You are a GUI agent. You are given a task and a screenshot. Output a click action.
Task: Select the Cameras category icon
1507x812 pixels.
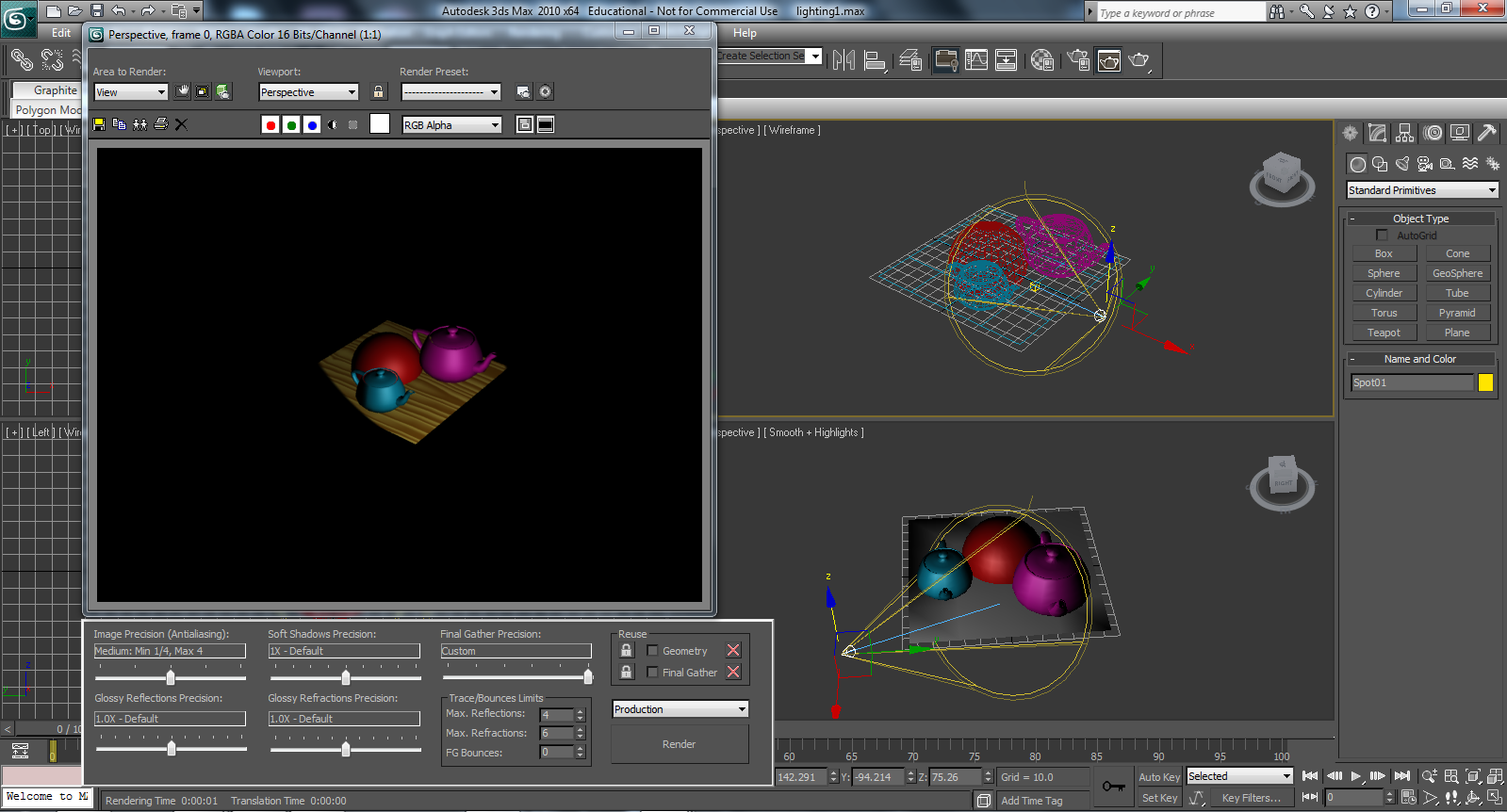point(1425,164)
